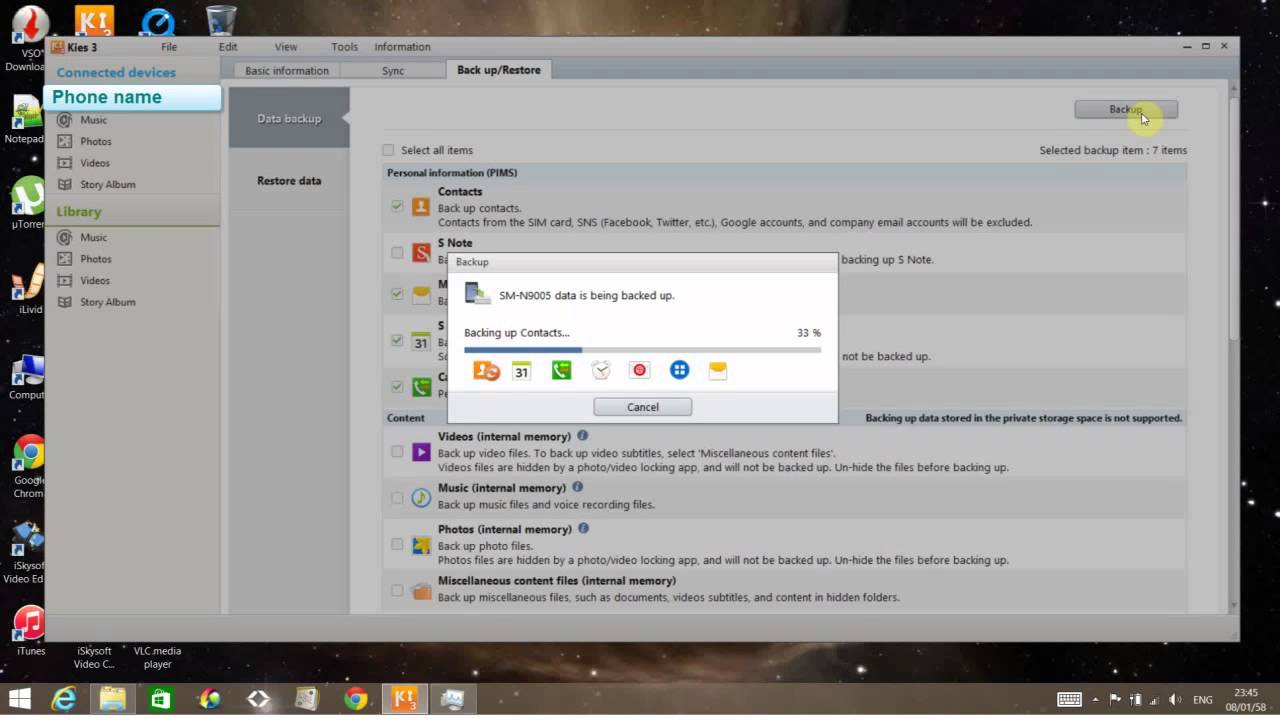The image size is (1280, 720).
Task: Open the File menu
Action: (x=169, y=47)
